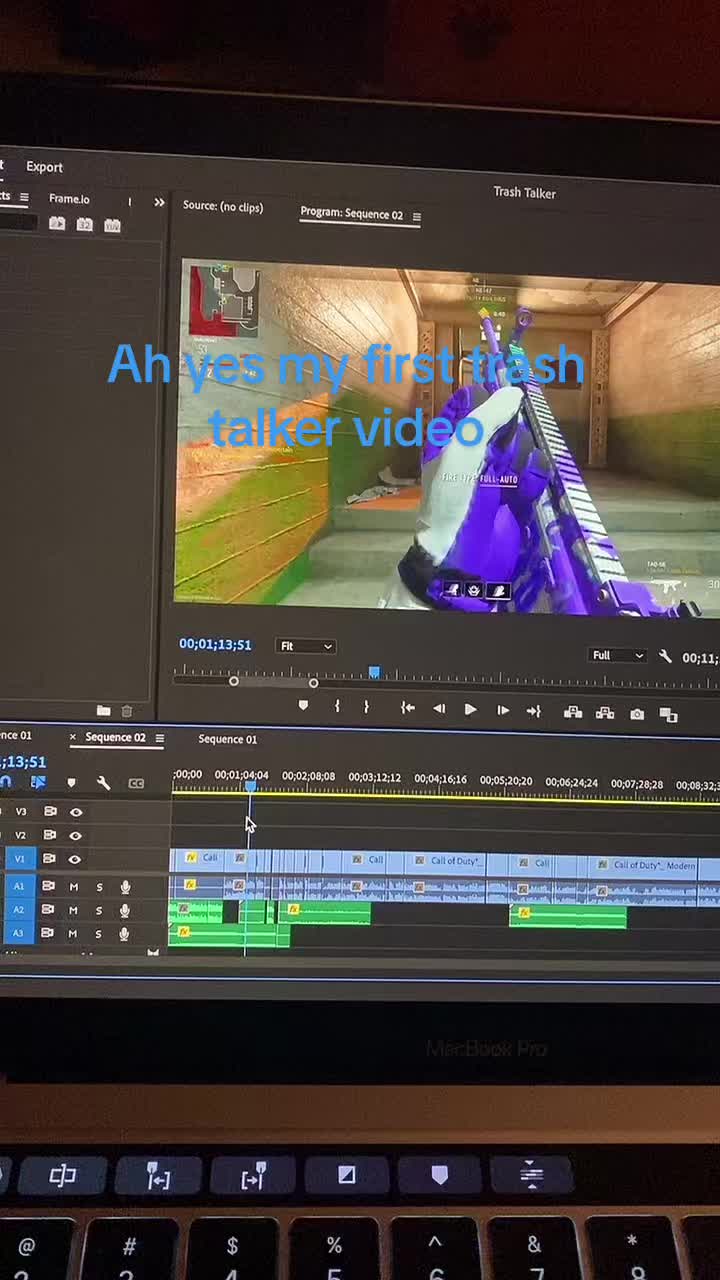Viewport: 720px width, 1280px height.
Task: Open timeline display settings wrench
Action: pyautogui.click(x=103, y=783)
